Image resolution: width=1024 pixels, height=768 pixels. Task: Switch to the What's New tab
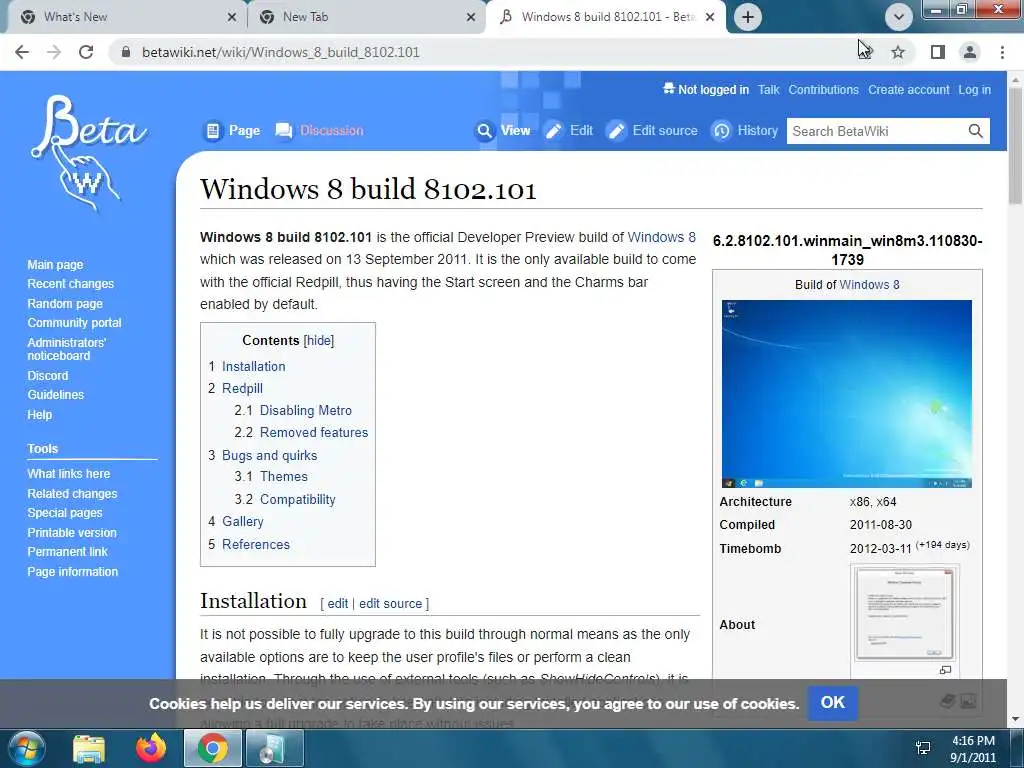click(x=124, y=17)
